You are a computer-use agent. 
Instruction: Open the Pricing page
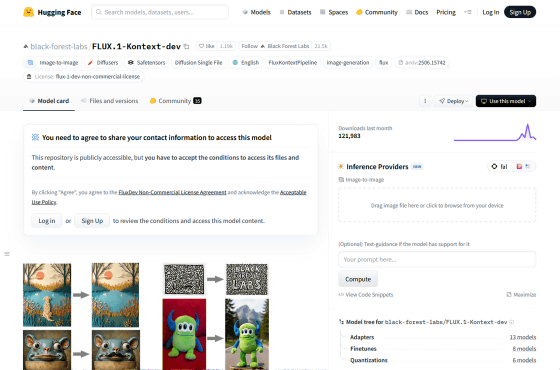point(446,12)
